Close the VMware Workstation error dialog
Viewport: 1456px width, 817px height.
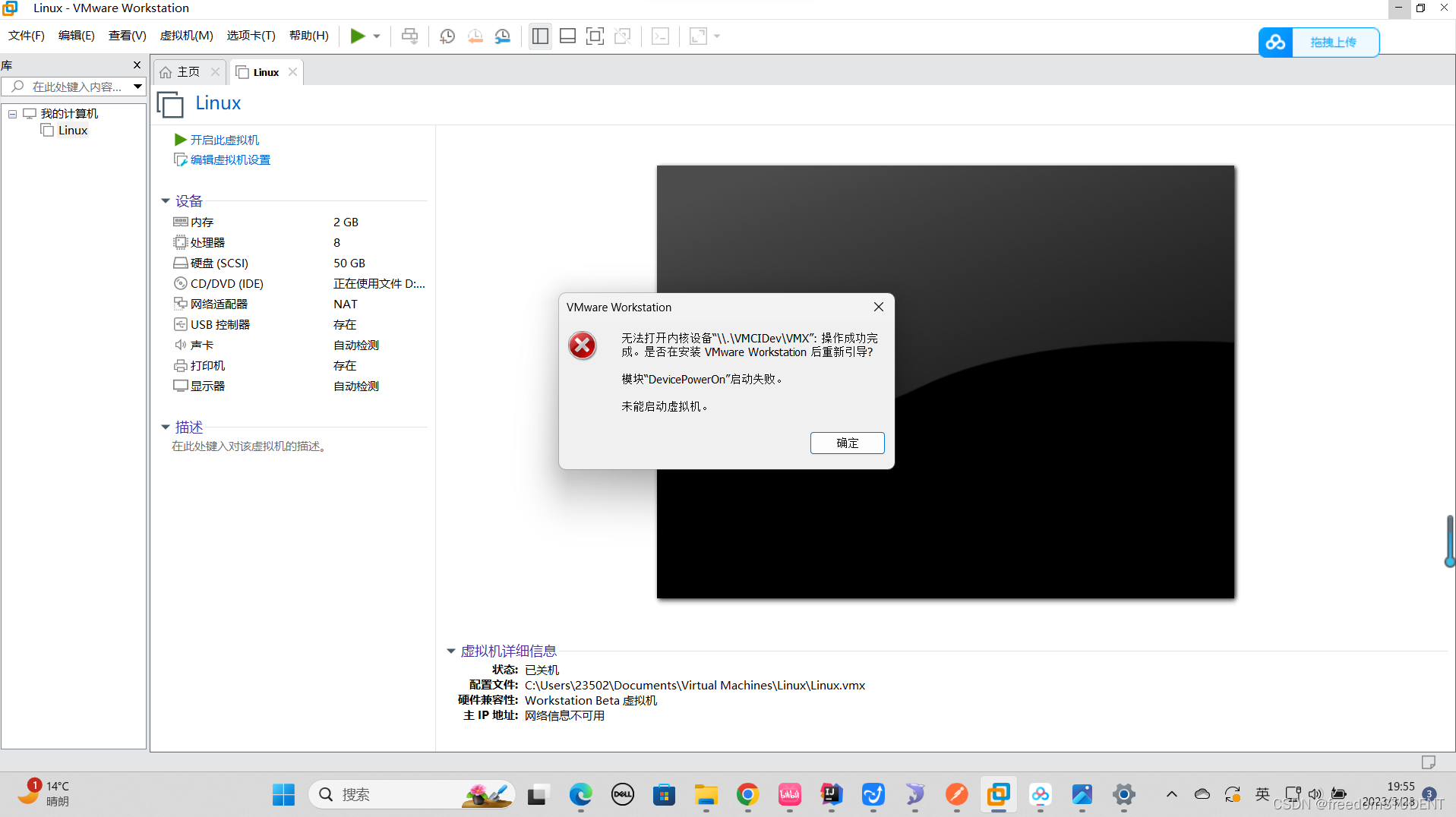click(878, 307)
